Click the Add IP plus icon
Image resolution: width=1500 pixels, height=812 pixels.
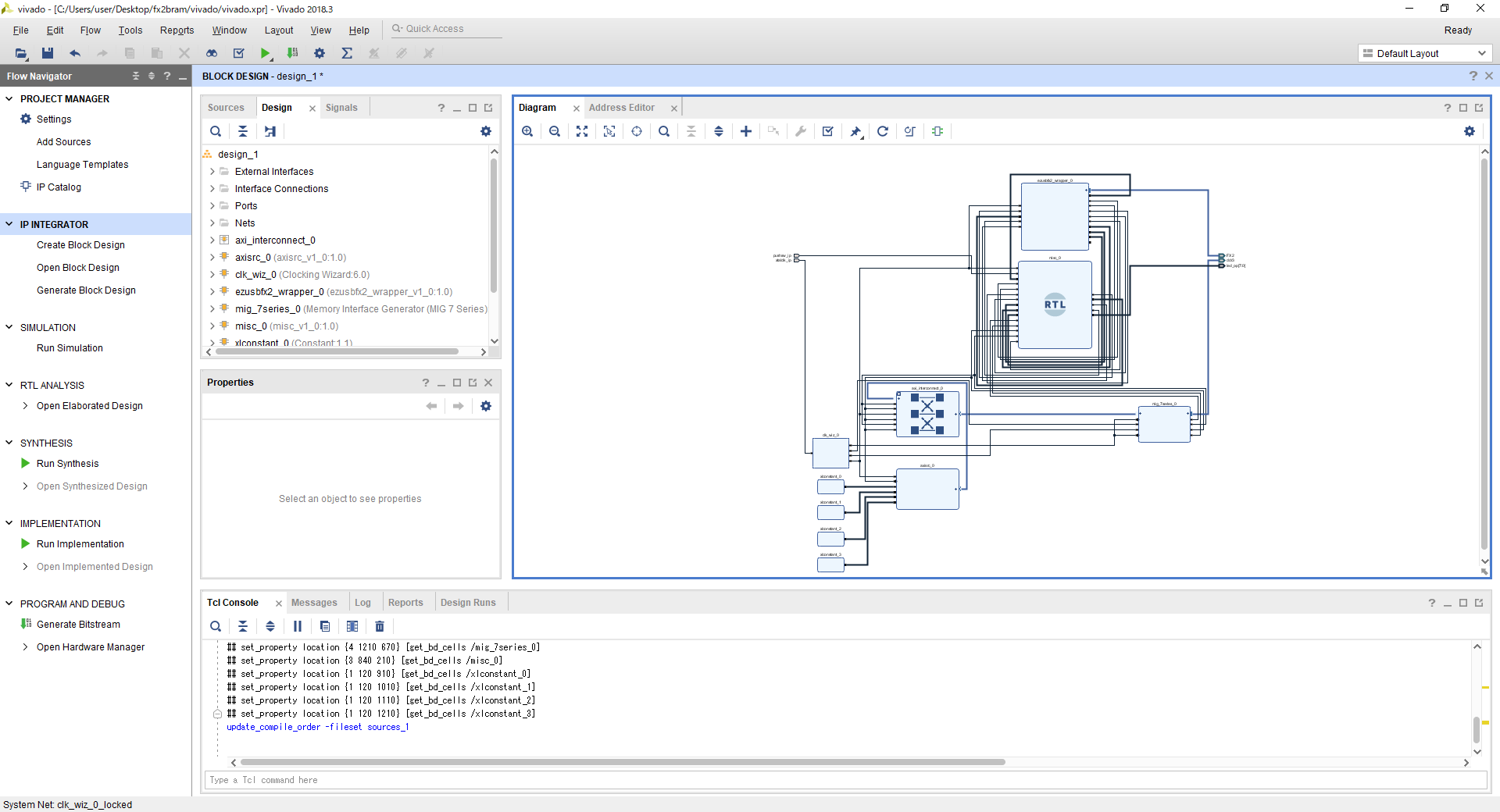tap(746, 131)
